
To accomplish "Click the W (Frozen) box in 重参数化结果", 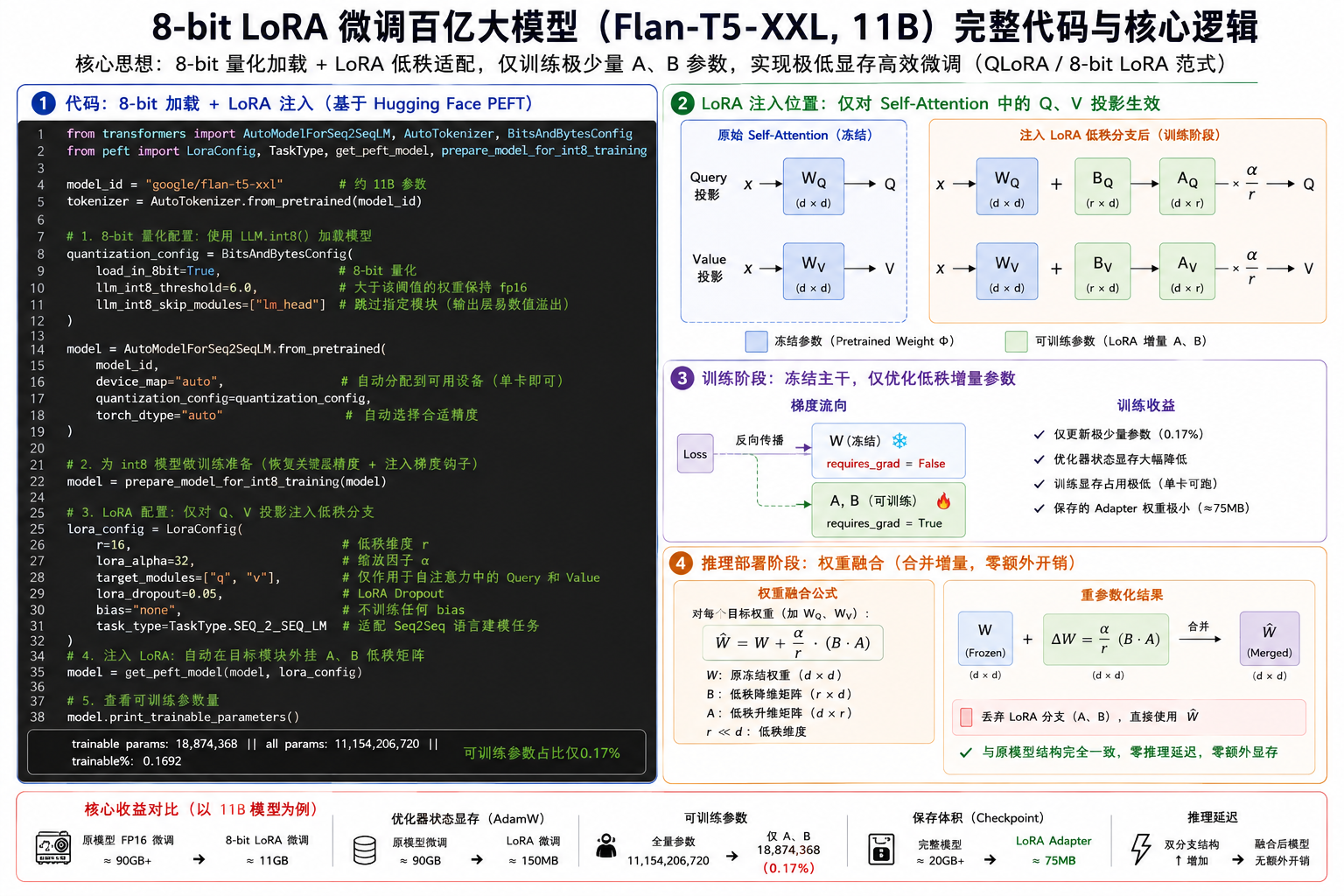I will coord(985,639).
